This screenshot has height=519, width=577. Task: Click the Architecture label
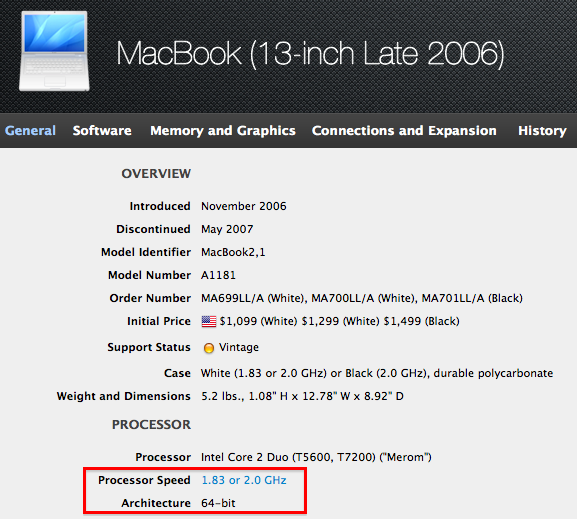point(156,503)
